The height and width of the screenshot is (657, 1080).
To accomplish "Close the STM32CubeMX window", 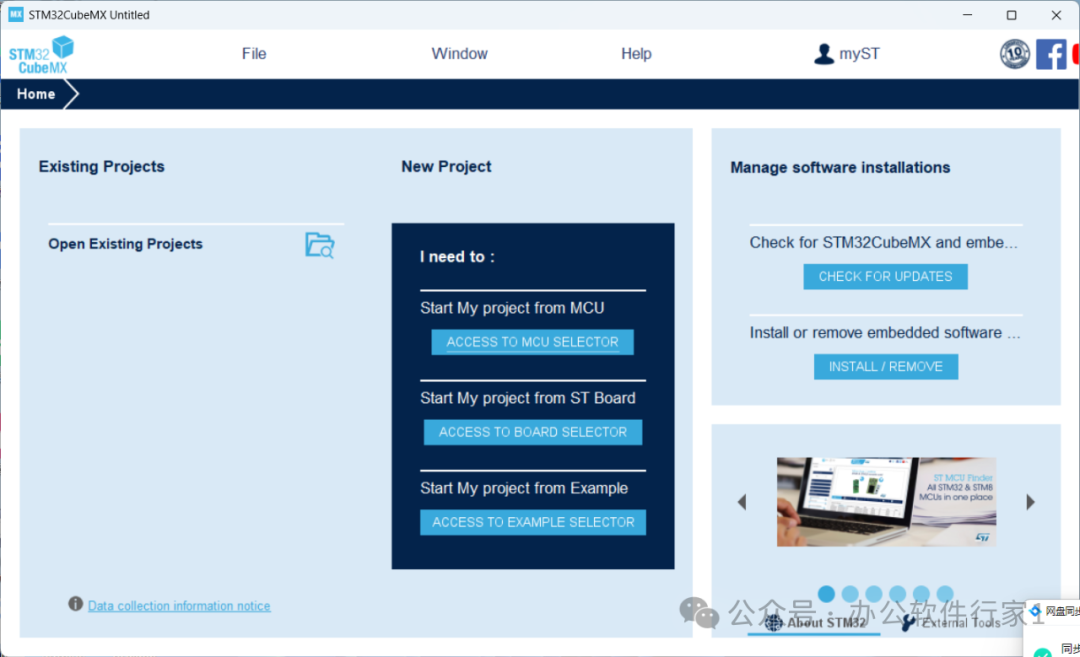I will [x=1056, y=14].
